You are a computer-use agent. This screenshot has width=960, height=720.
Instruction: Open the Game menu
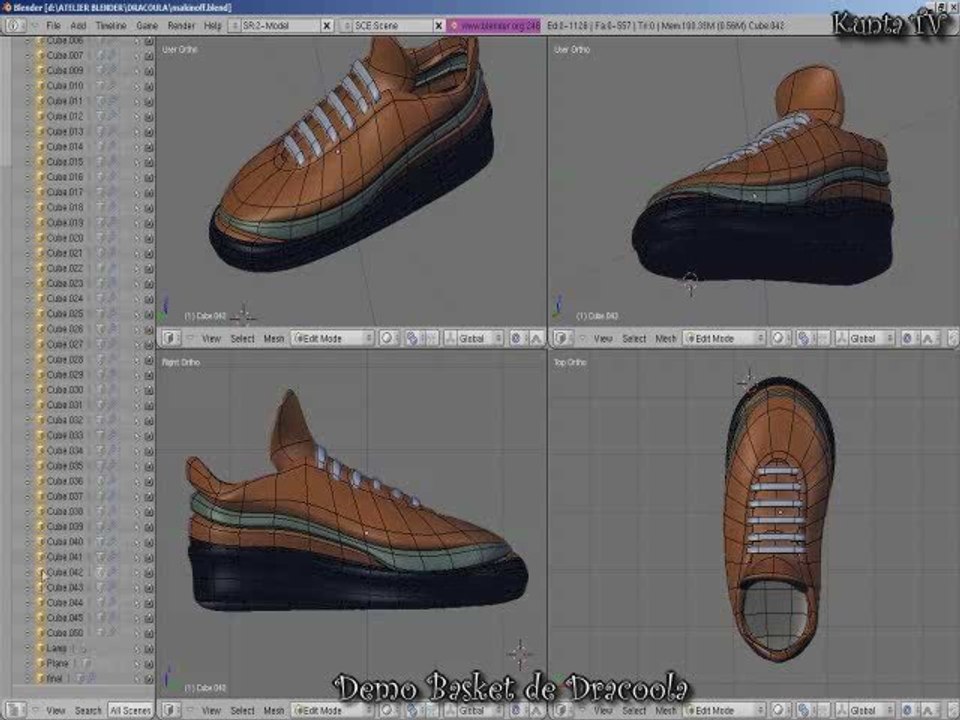147,26
